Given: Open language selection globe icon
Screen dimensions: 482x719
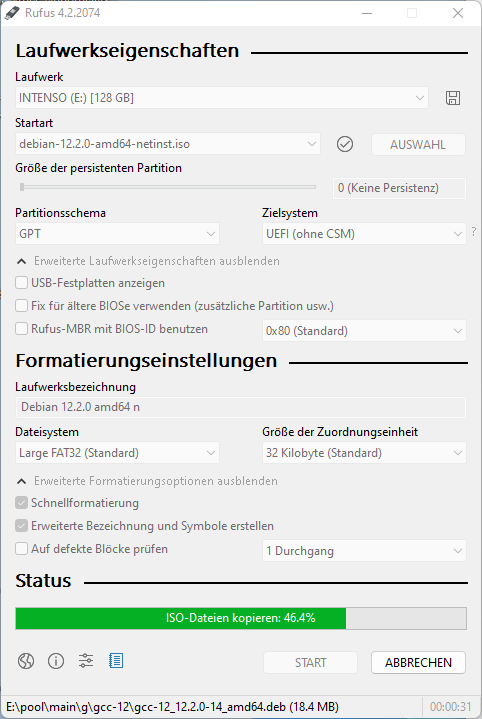Looking at the screenshot, I should [26, 661].
